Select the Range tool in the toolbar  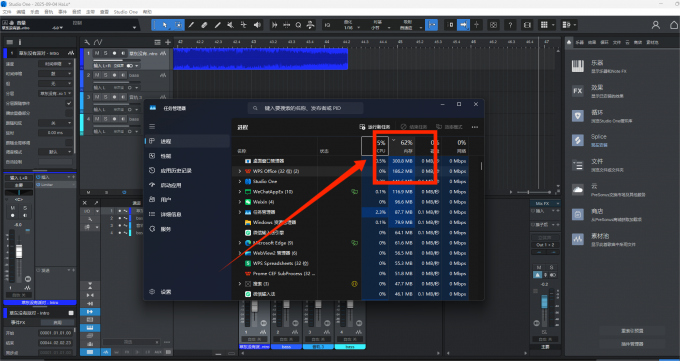(x=178, y=25)
